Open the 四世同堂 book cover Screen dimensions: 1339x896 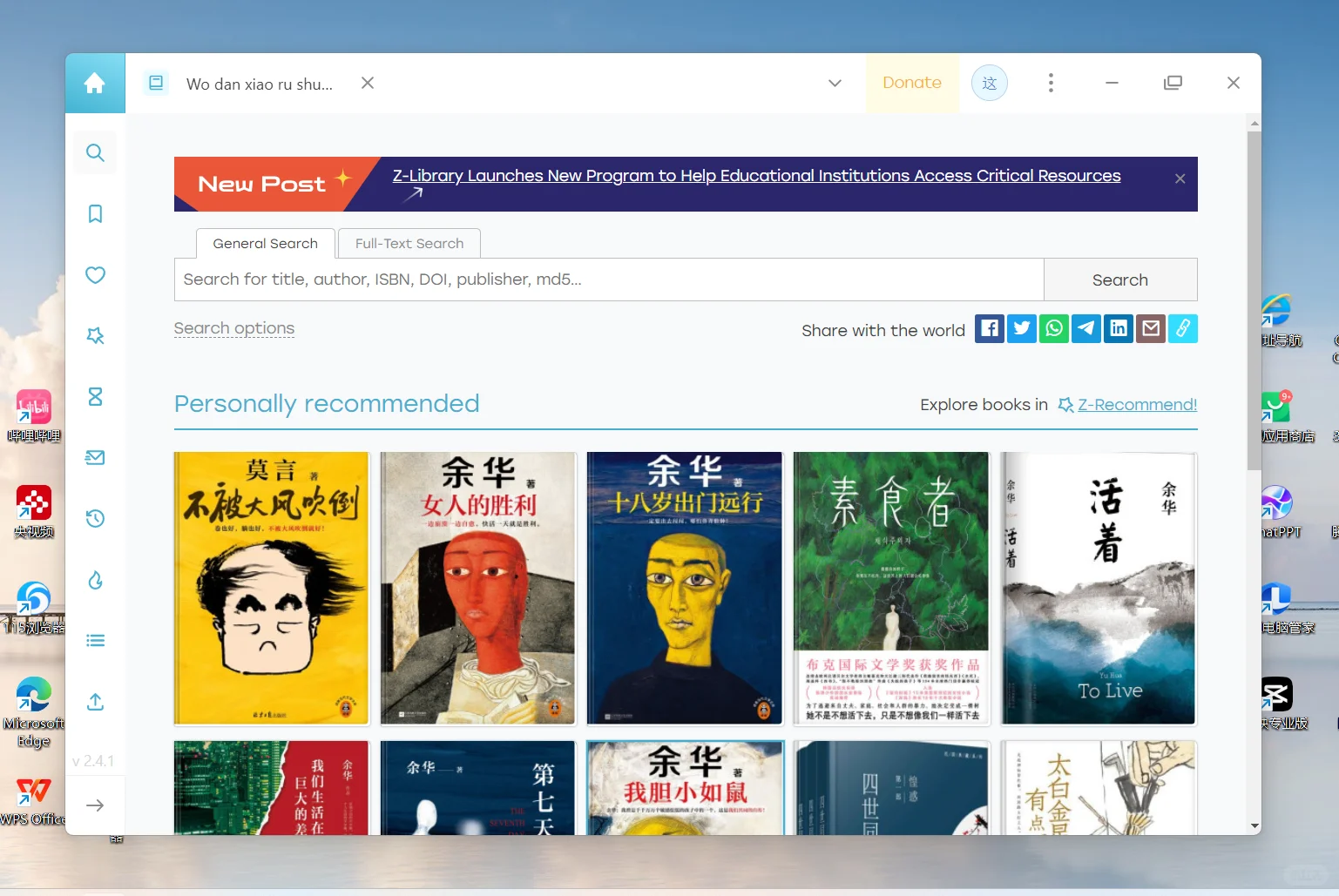pyautogui.click(x=891, y=788)
